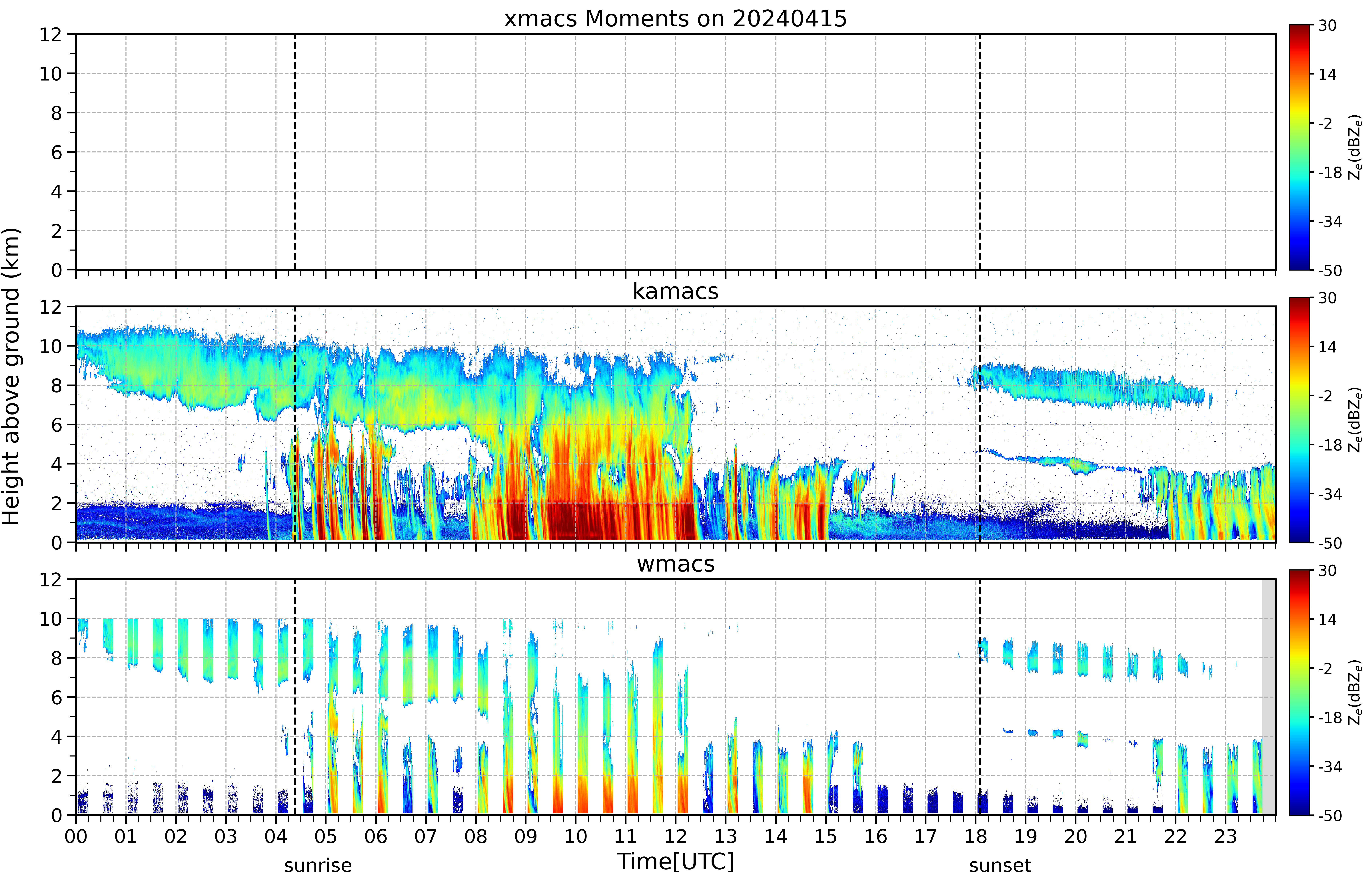This screenshot has width=1372, height=885.
Task: Click the "sunset" label below the x-axis
Action: click(1000, 865)
